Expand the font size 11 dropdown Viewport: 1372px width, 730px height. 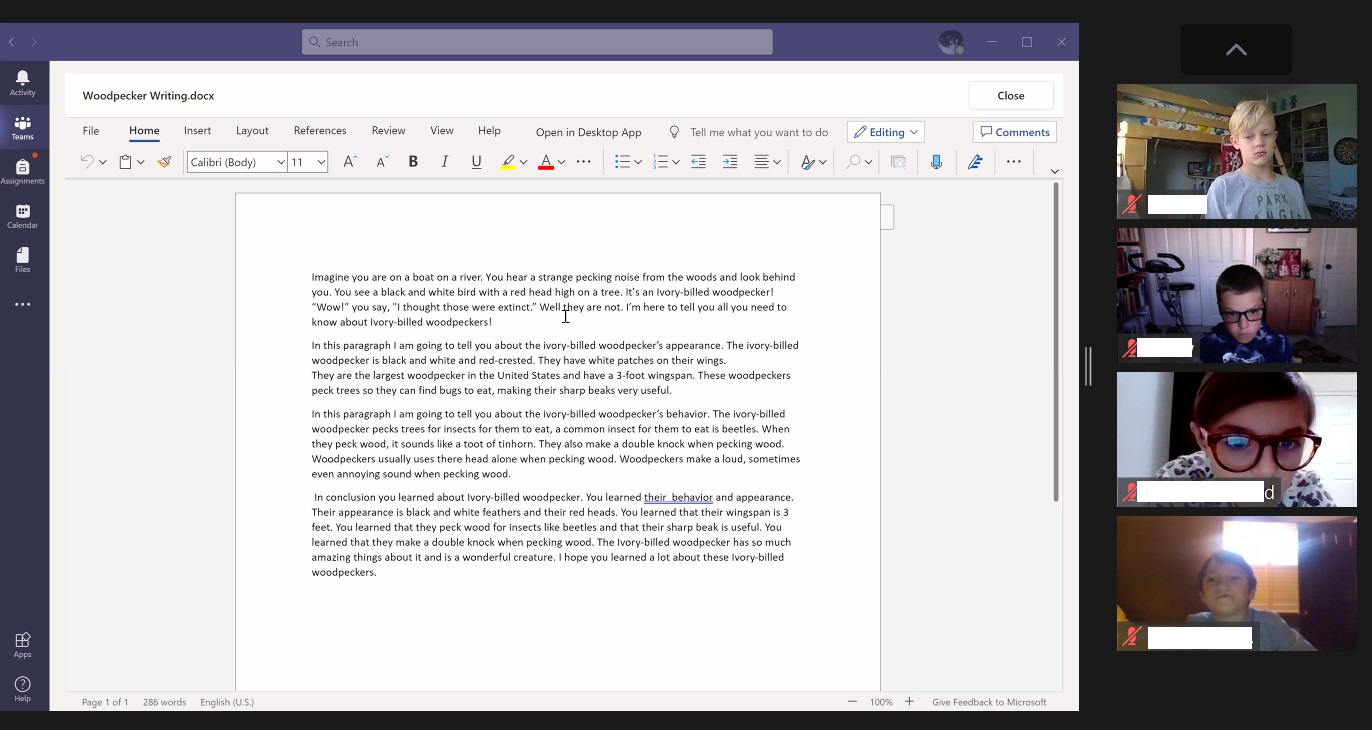click(321, 162)
